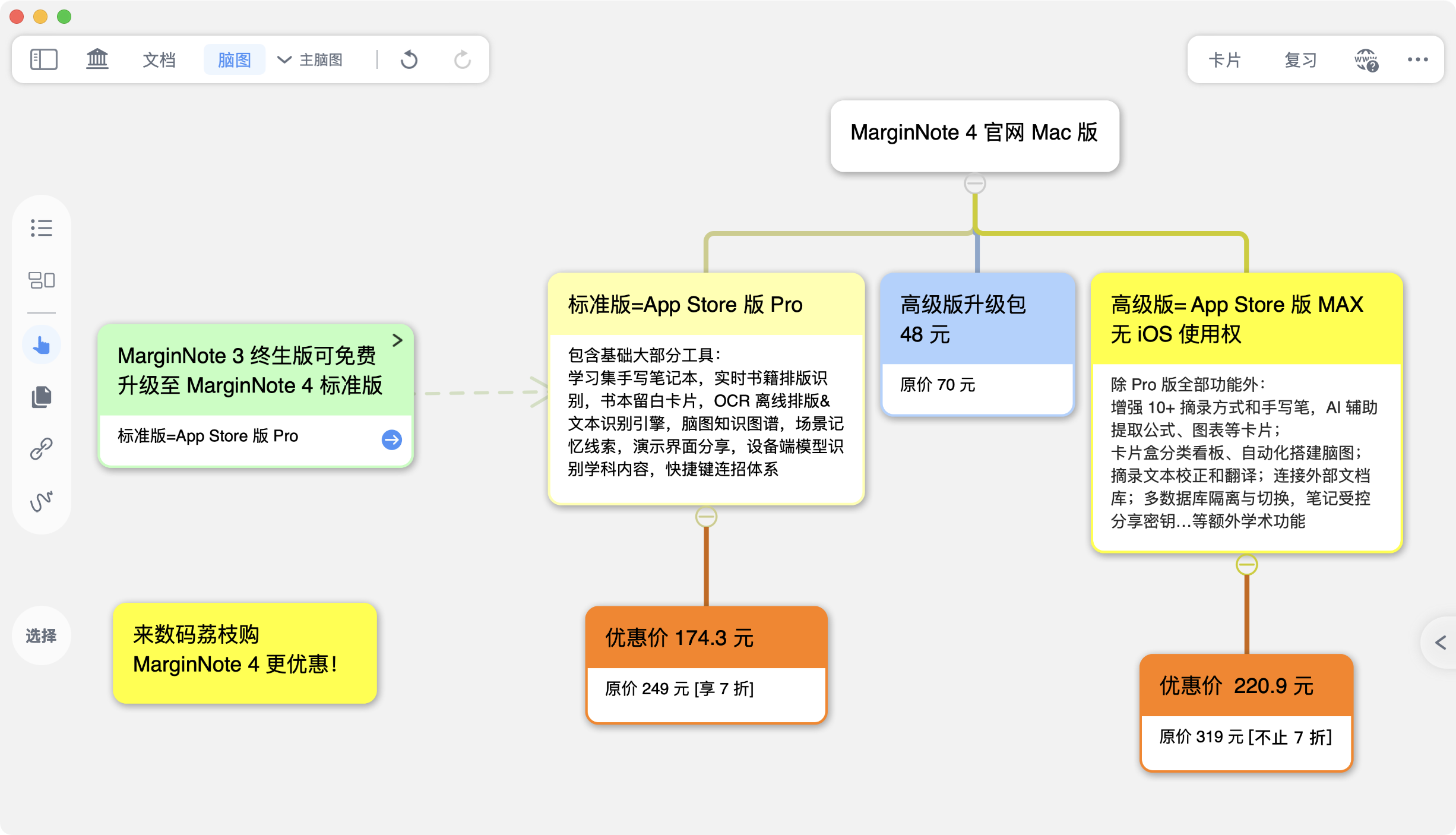
Task: Click the undo arrow
Action: click(409, 59)
